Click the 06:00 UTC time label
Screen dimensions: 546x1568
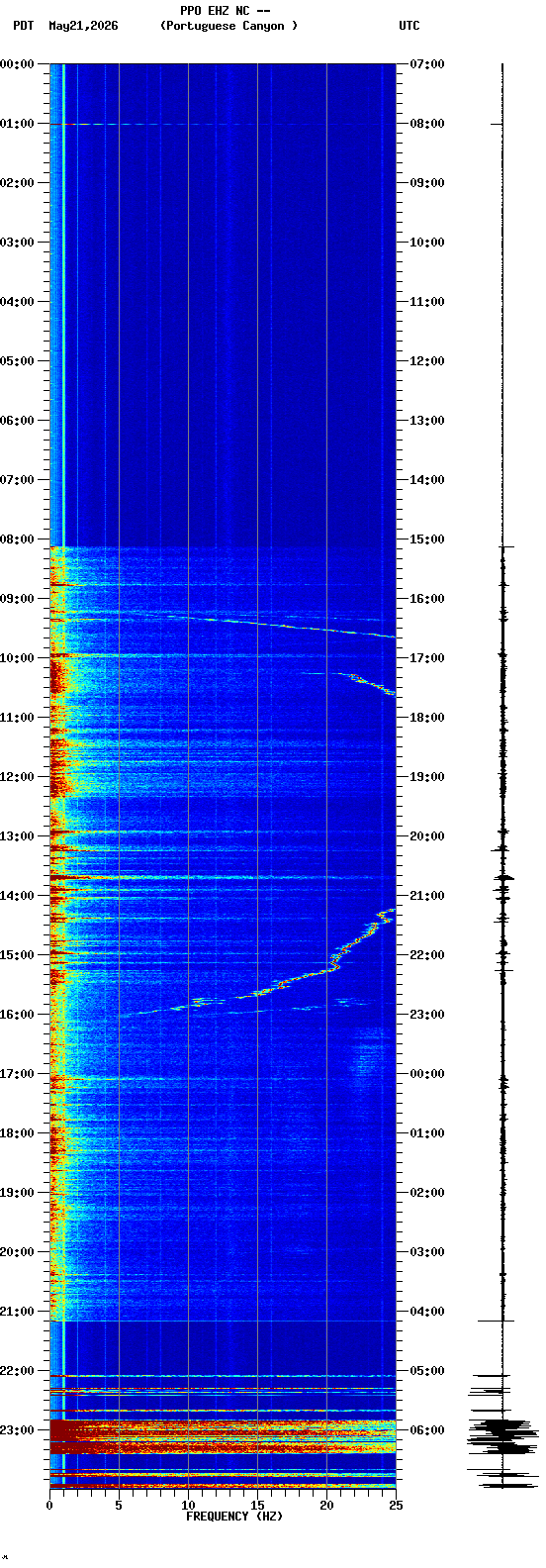pos(426,1430)
